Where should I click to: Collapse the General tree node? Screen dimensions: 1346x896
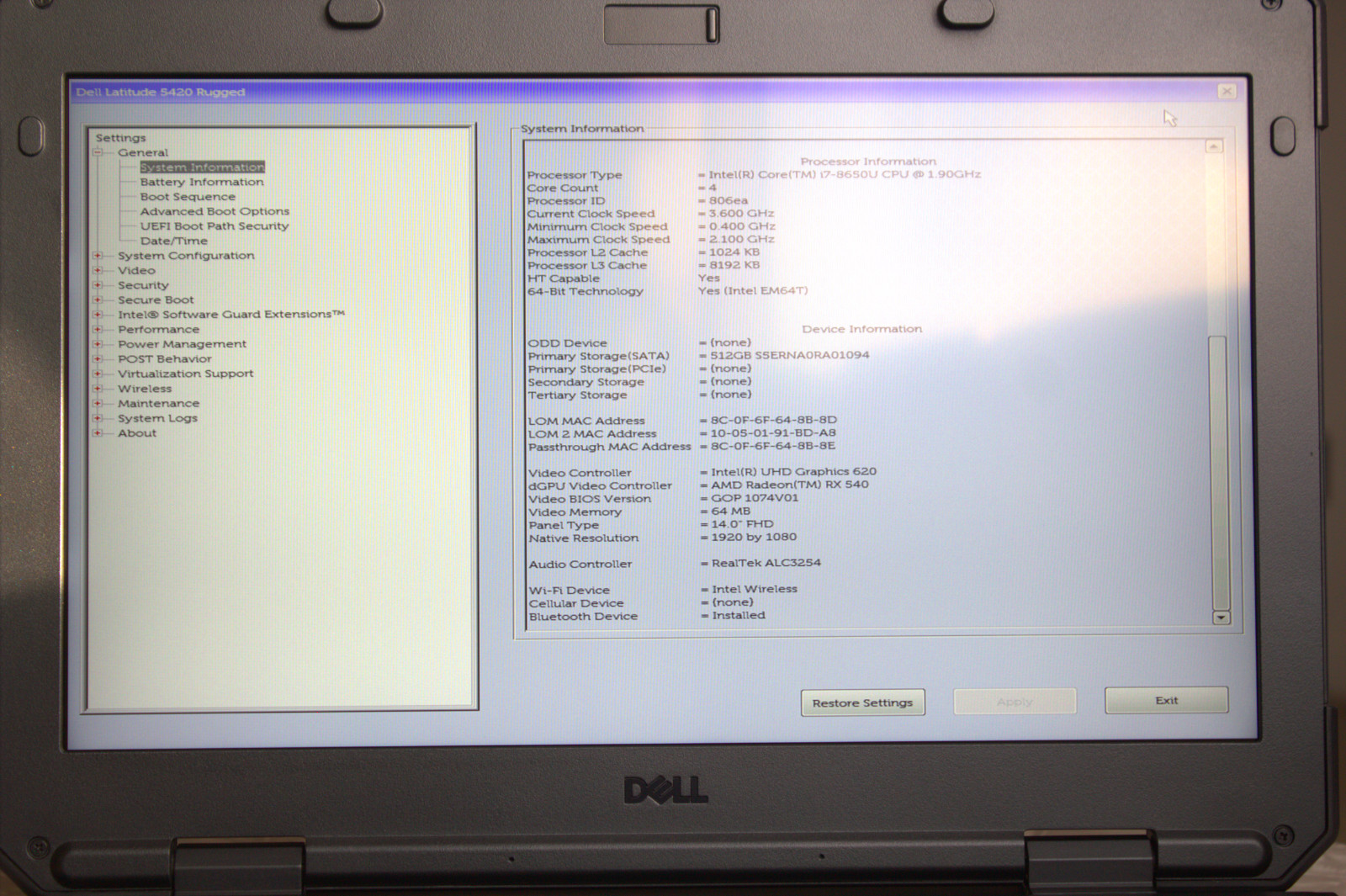[x=98, y=152]
